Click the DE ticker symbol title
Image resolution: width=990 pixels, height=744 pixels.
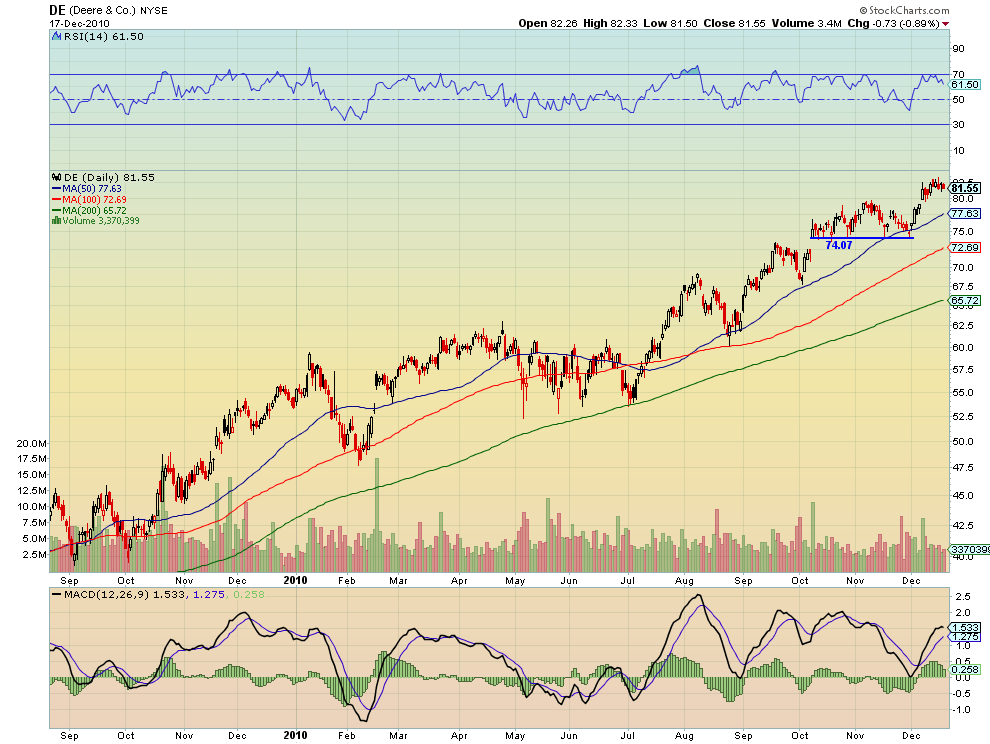pos(57,10)
